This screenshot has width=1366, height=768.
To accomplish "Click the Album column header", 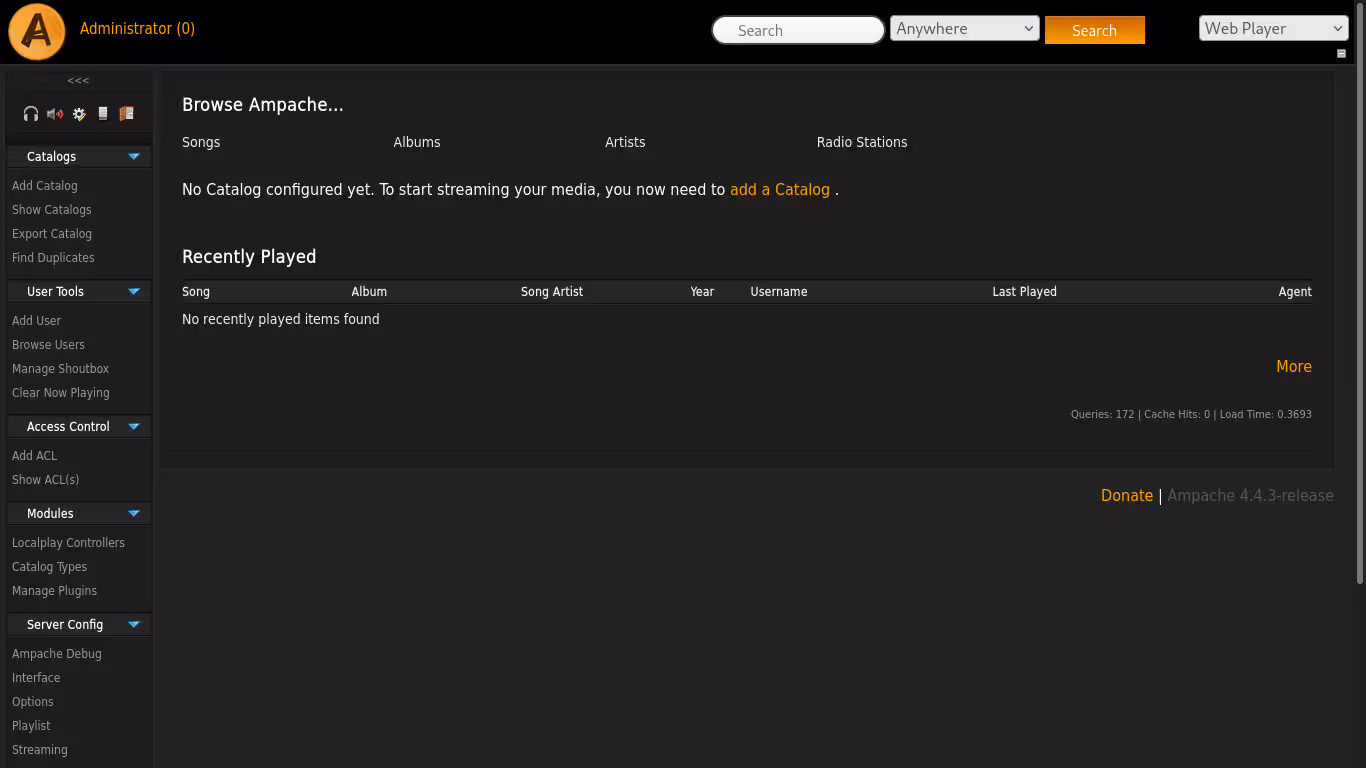I will (x=369, y=292).
